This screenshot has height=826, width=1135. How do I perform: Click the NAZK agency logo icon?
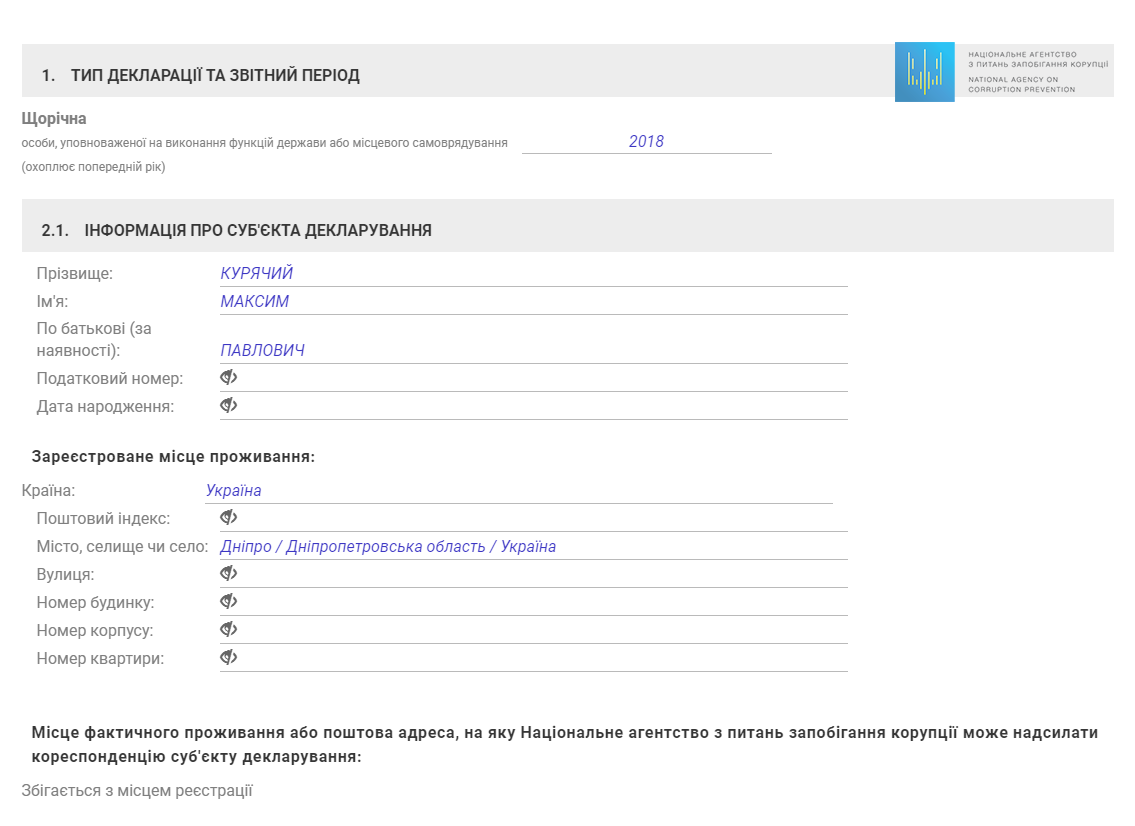coord(925,72)
